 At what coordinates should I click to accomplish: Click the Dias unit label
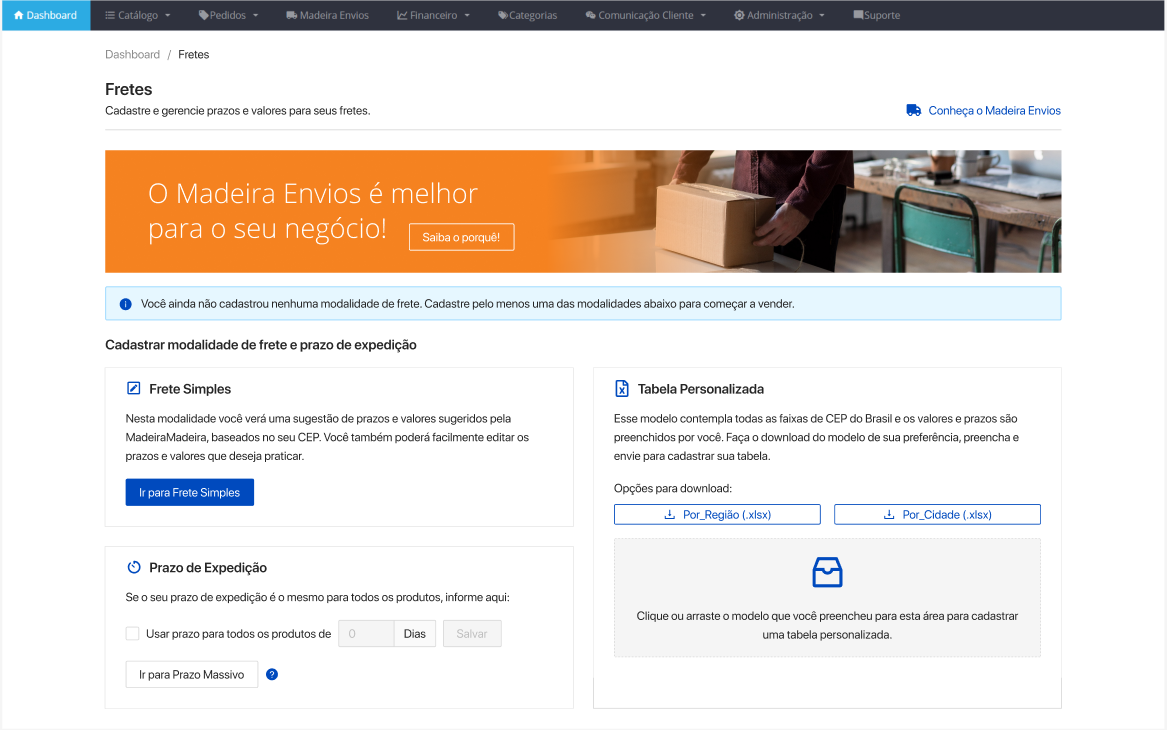(x=415, y=633)
